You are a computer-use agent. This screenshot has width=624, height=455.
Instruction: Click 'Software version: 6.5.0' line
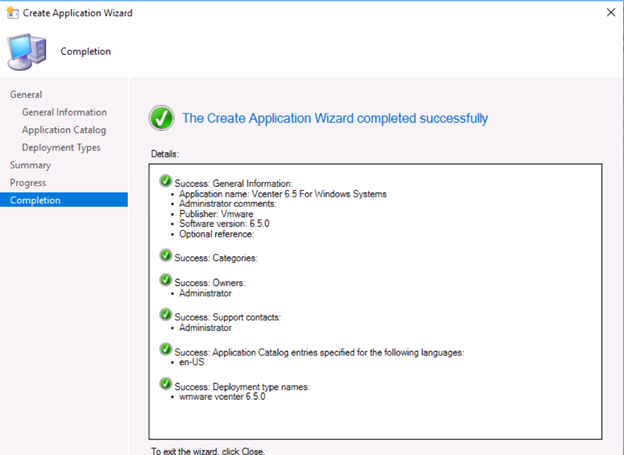pos(224,224)
